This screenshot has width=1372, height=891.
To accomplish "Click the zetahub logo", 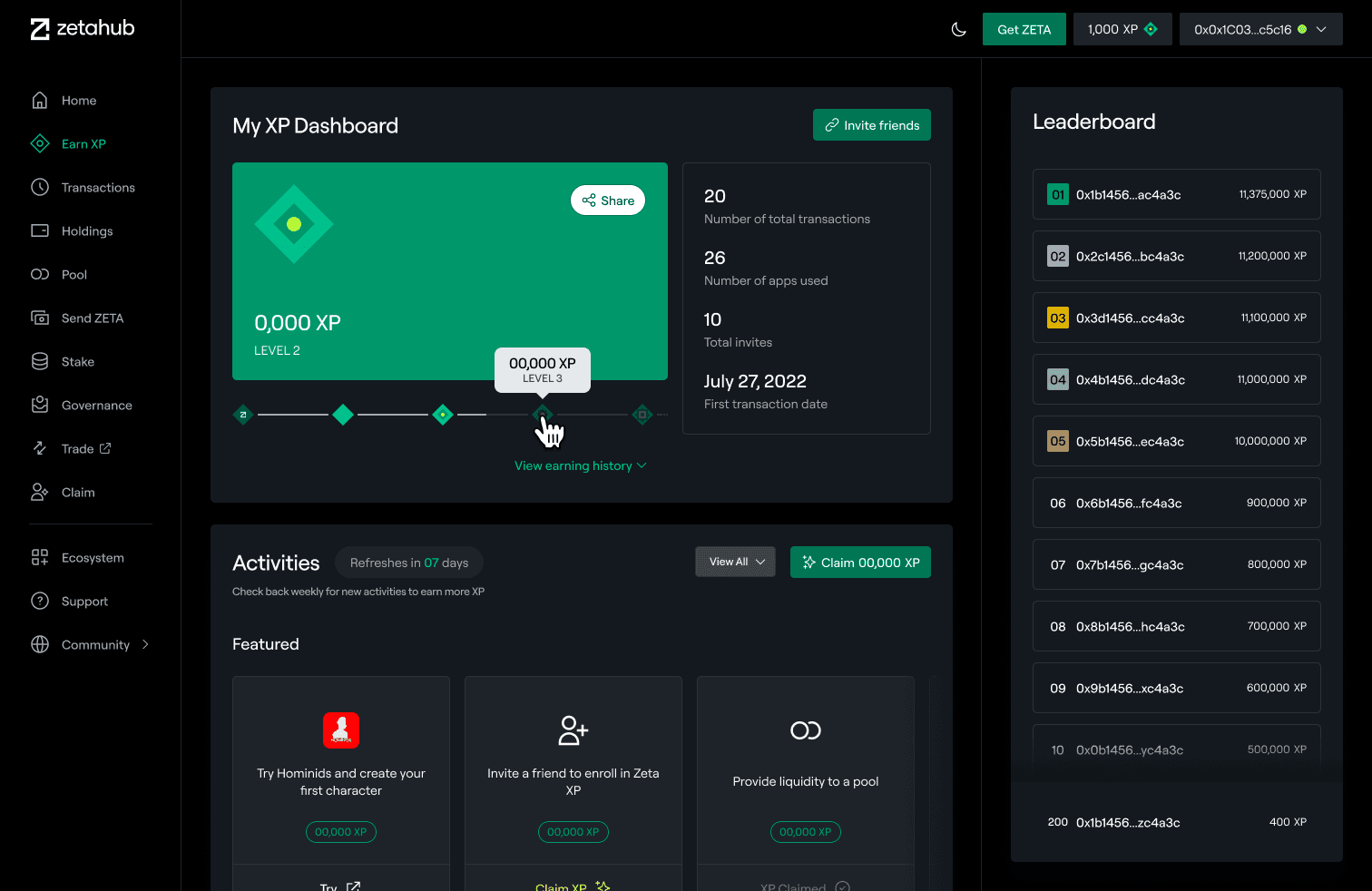I will pyautogui.click(x=83, y=29).
